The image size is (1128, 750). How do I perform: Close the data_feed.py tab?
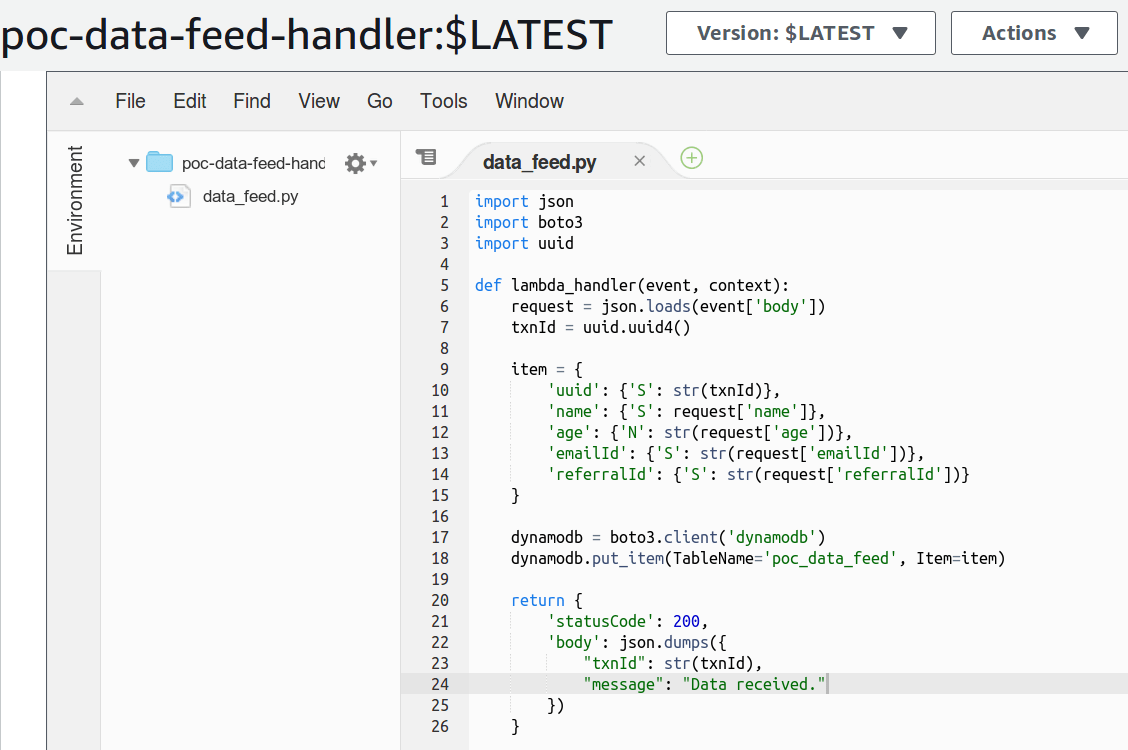tap(639, 158)
